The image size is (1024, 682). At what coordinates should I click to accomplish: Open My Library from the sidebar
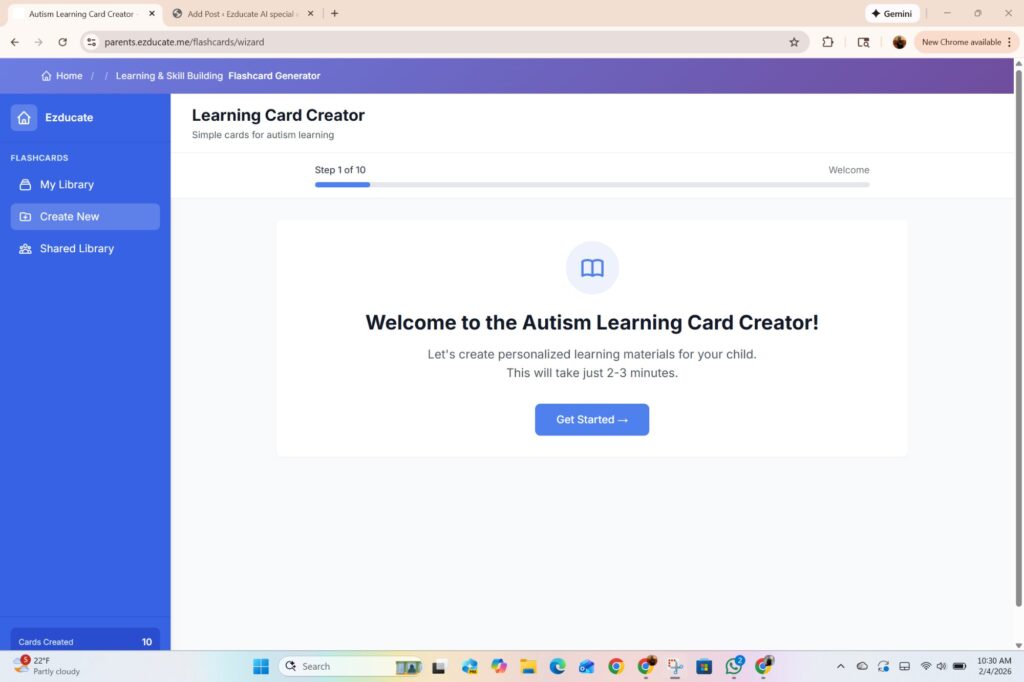tap(66, 184)
